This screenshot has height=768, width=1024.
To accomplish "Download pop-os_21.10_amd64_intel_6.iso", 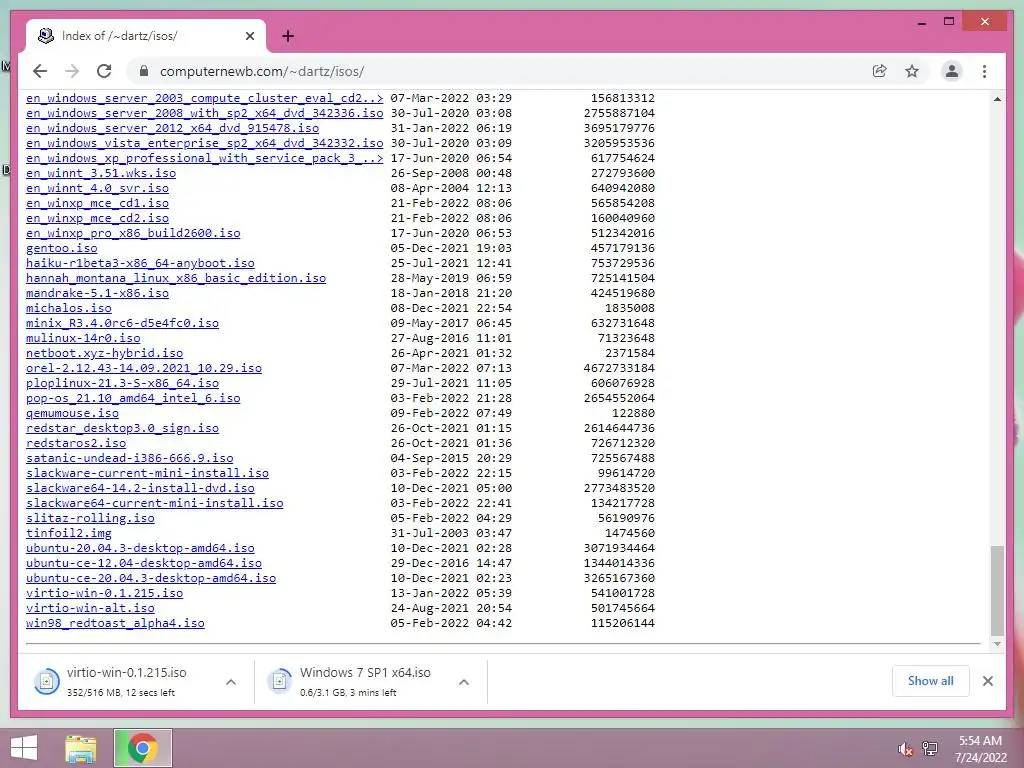I will point(133,398).
